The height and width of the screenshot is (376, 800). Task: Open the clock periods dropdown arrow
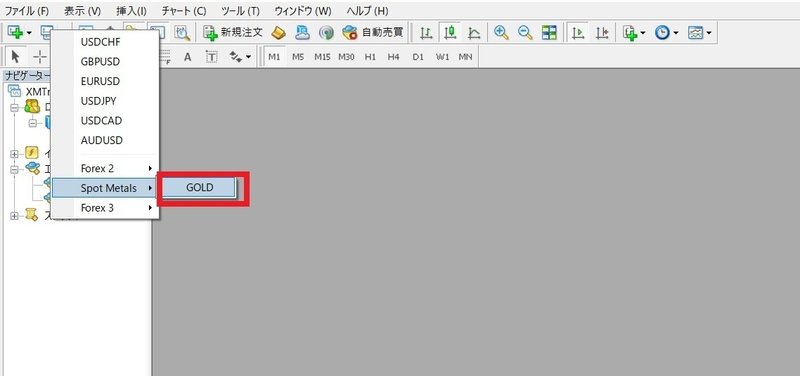coord(676,33)
